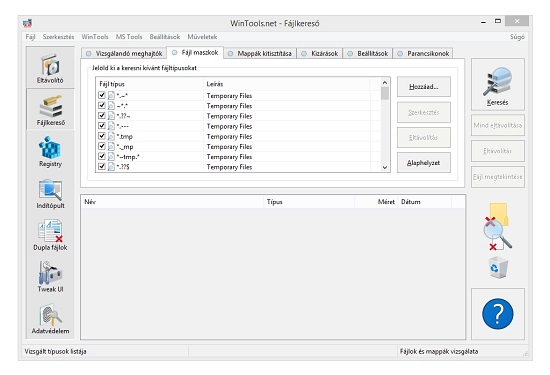Switch to Vizsgálandó meghajtók tab
The image size is (550, 375).
pos(124,53)
